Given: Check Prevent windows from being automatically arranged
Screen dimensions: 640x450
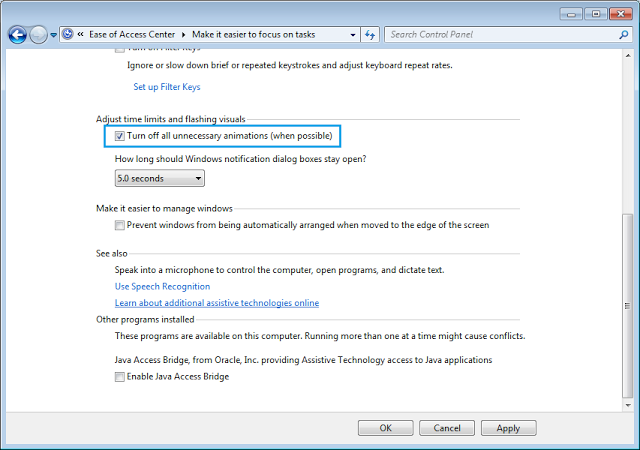Looking at the screenshot, I should point(119,225).
